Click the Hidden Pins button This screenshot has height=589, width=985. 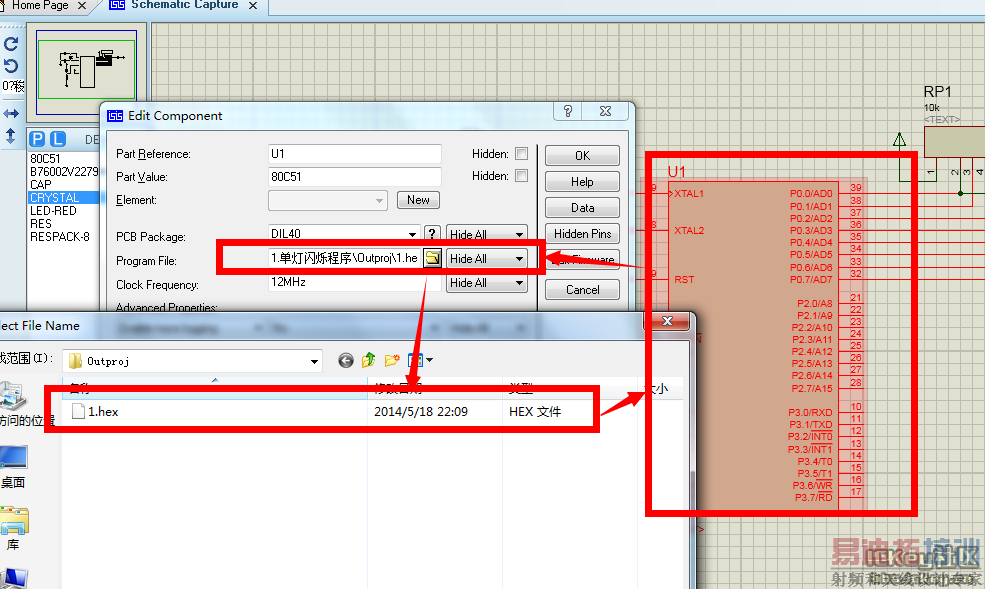(582, 234)
